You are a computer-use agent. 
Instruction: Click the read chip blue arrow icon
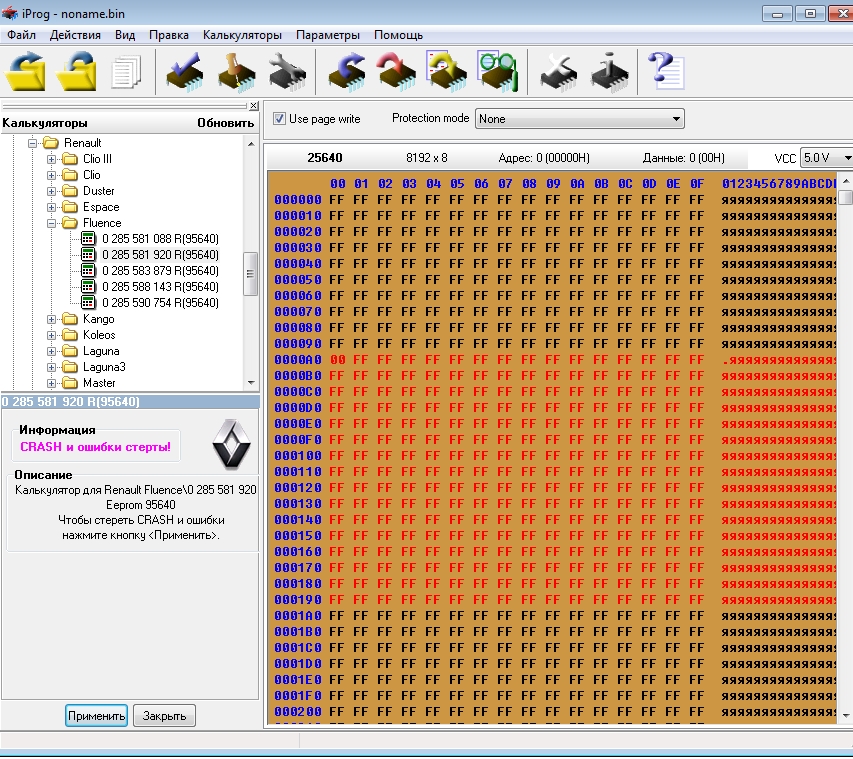click(347, 71)
